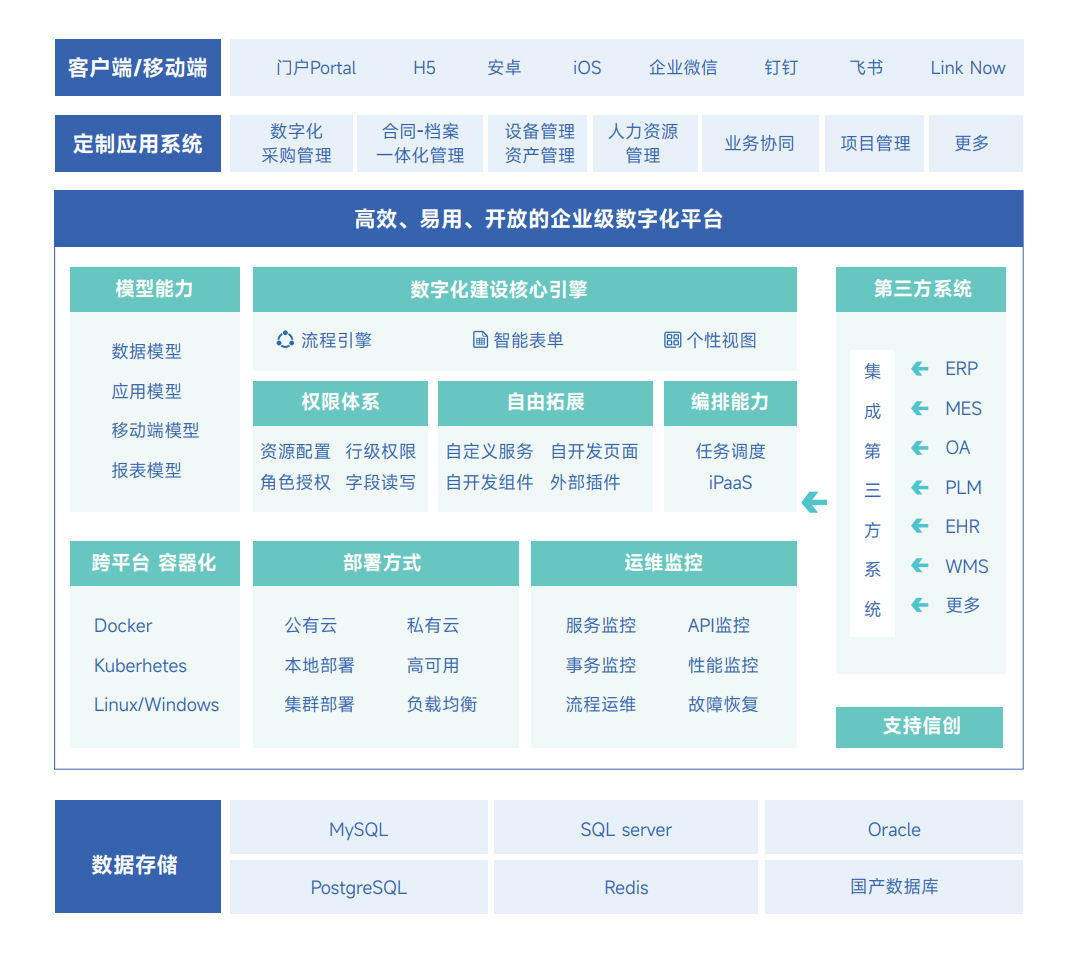Select the 安卓 tab
Image resolution: width=1076 pixels, height=958 pixels.
click(x=504, y=67)
